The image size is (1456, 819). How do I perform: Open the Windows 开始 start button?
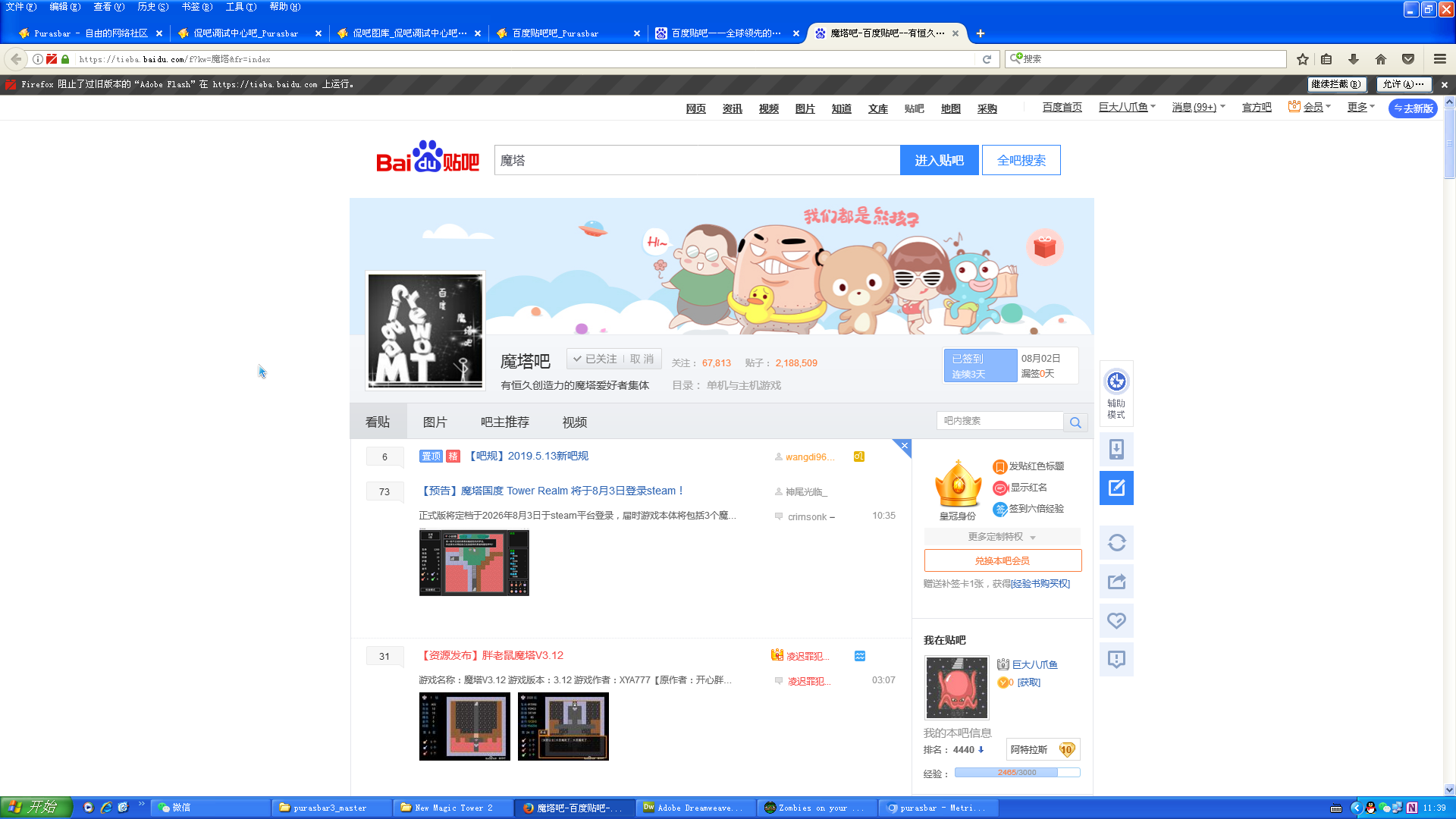pyautogui.click(x=36, y=808)
